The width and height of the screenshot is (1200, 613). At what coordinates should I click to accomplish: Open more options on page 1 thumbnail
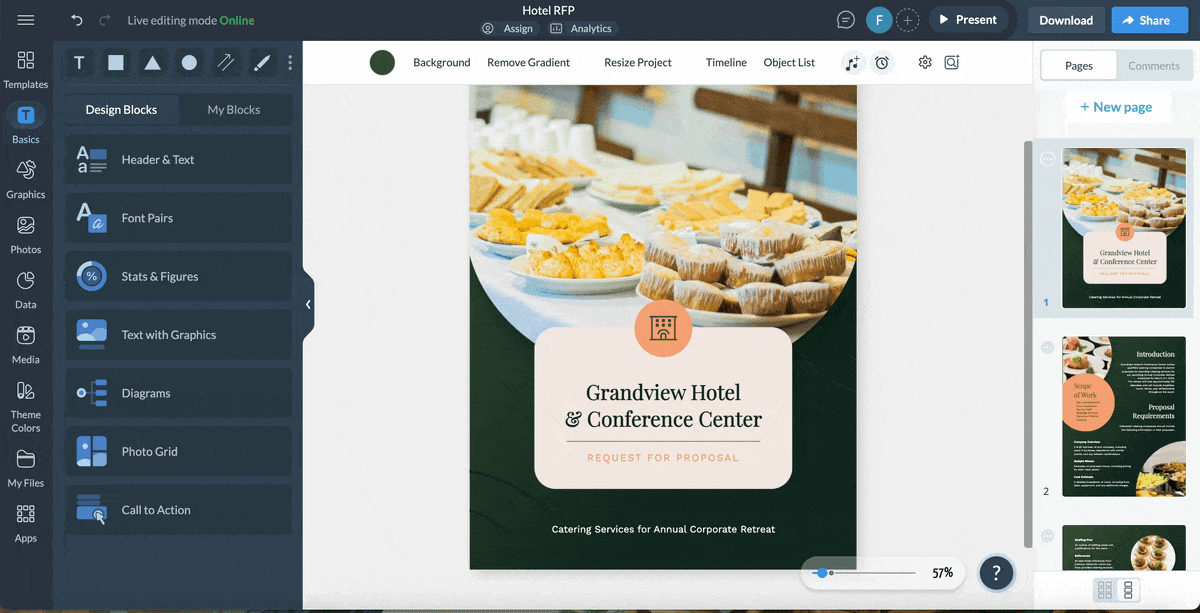pyautogui.click(x=1048, y=158)
